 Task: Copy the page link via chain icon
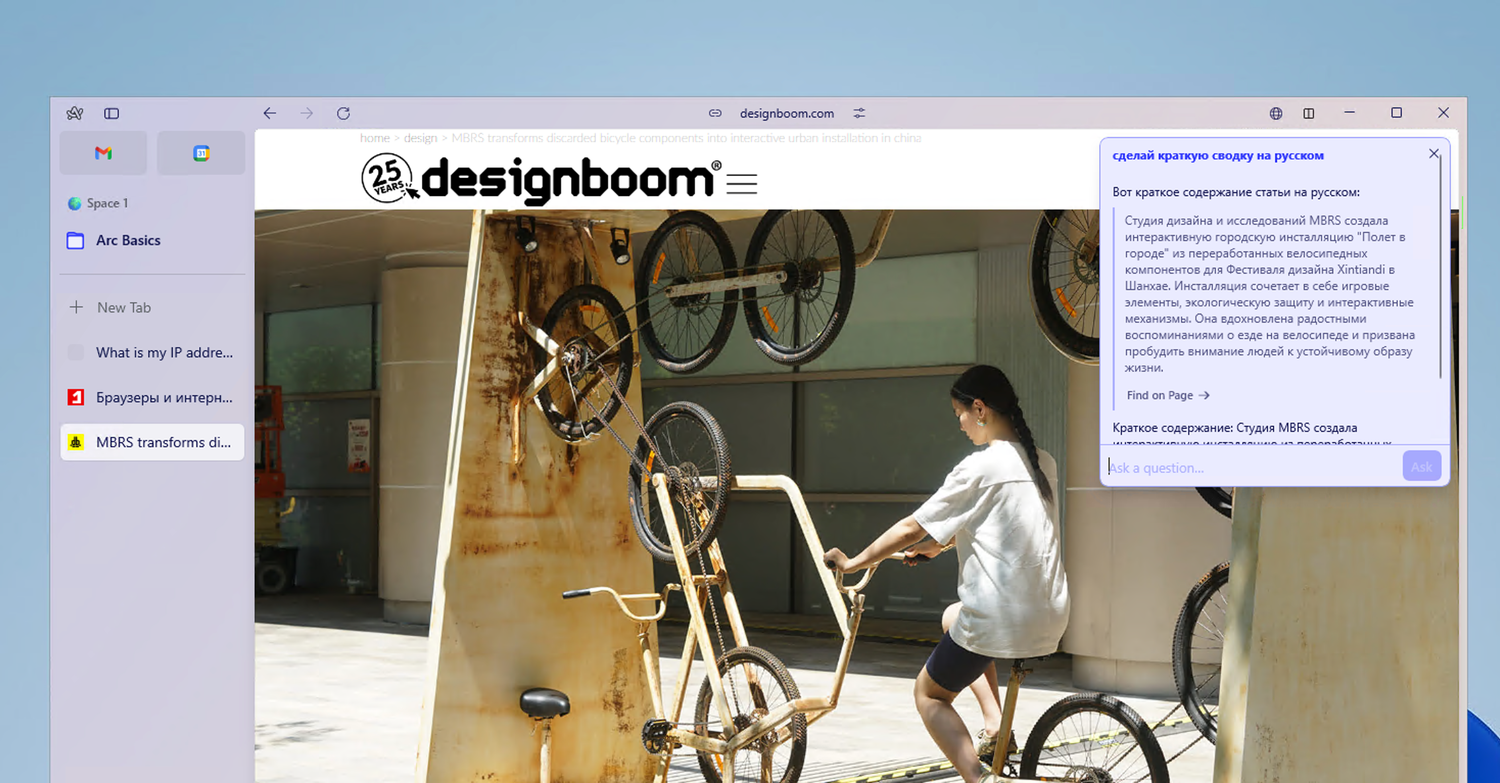(x=715, y=114)
